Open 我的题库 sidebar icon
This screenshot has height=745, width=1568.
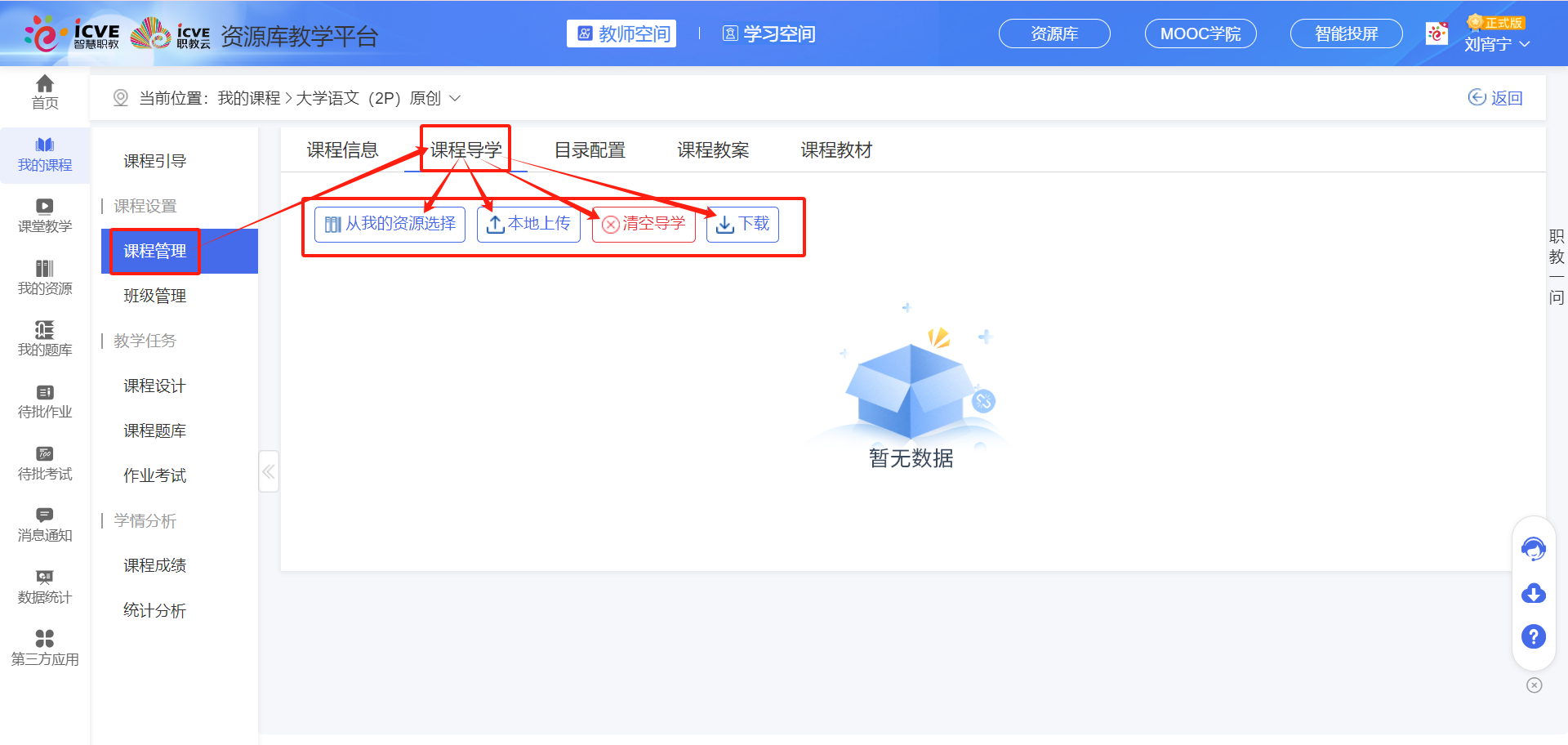coord(45,339)
